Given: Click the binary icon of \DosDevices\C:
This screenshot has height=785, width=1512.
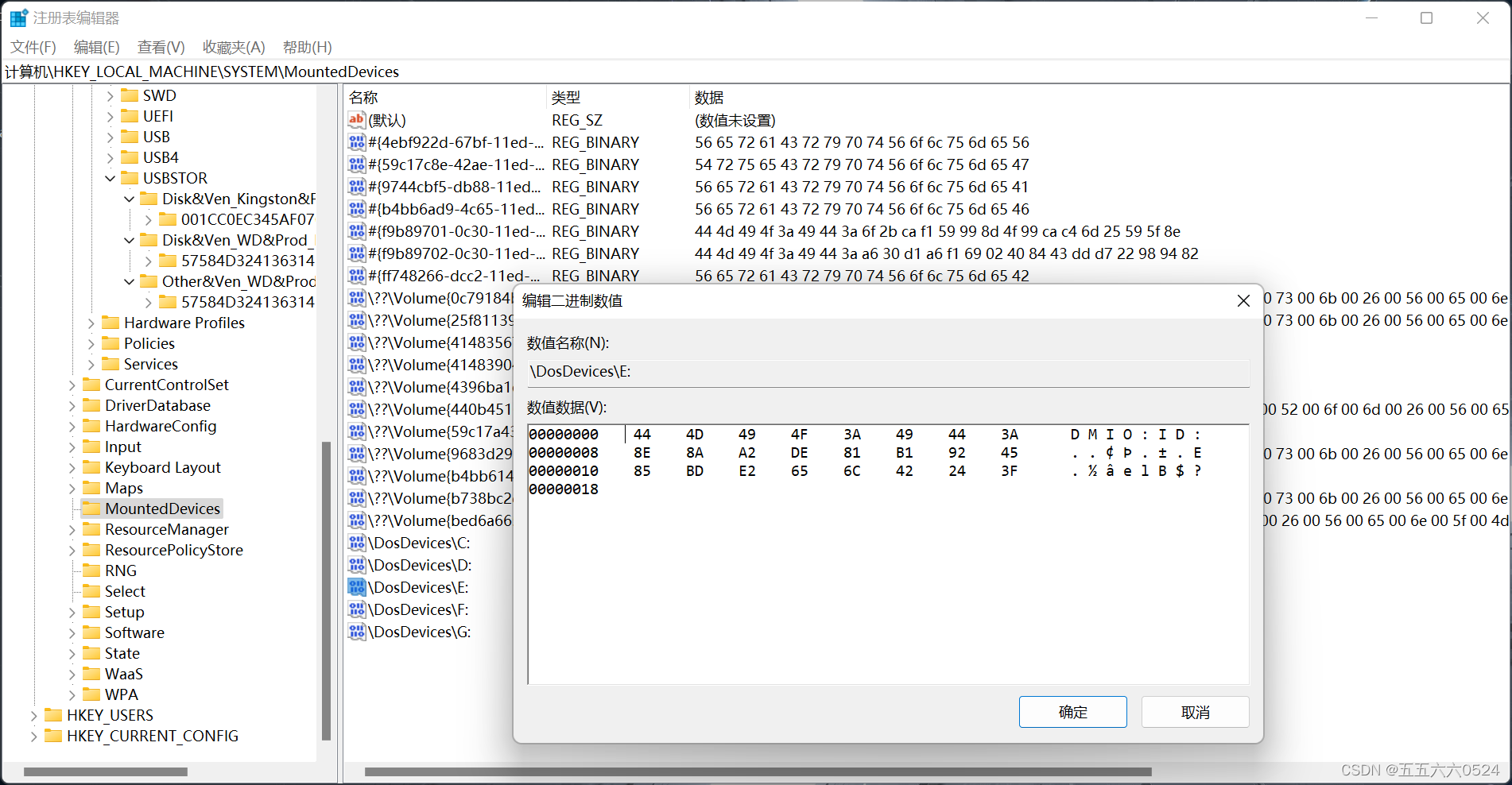Looking at the screenshot, I should tap(357, 543).
